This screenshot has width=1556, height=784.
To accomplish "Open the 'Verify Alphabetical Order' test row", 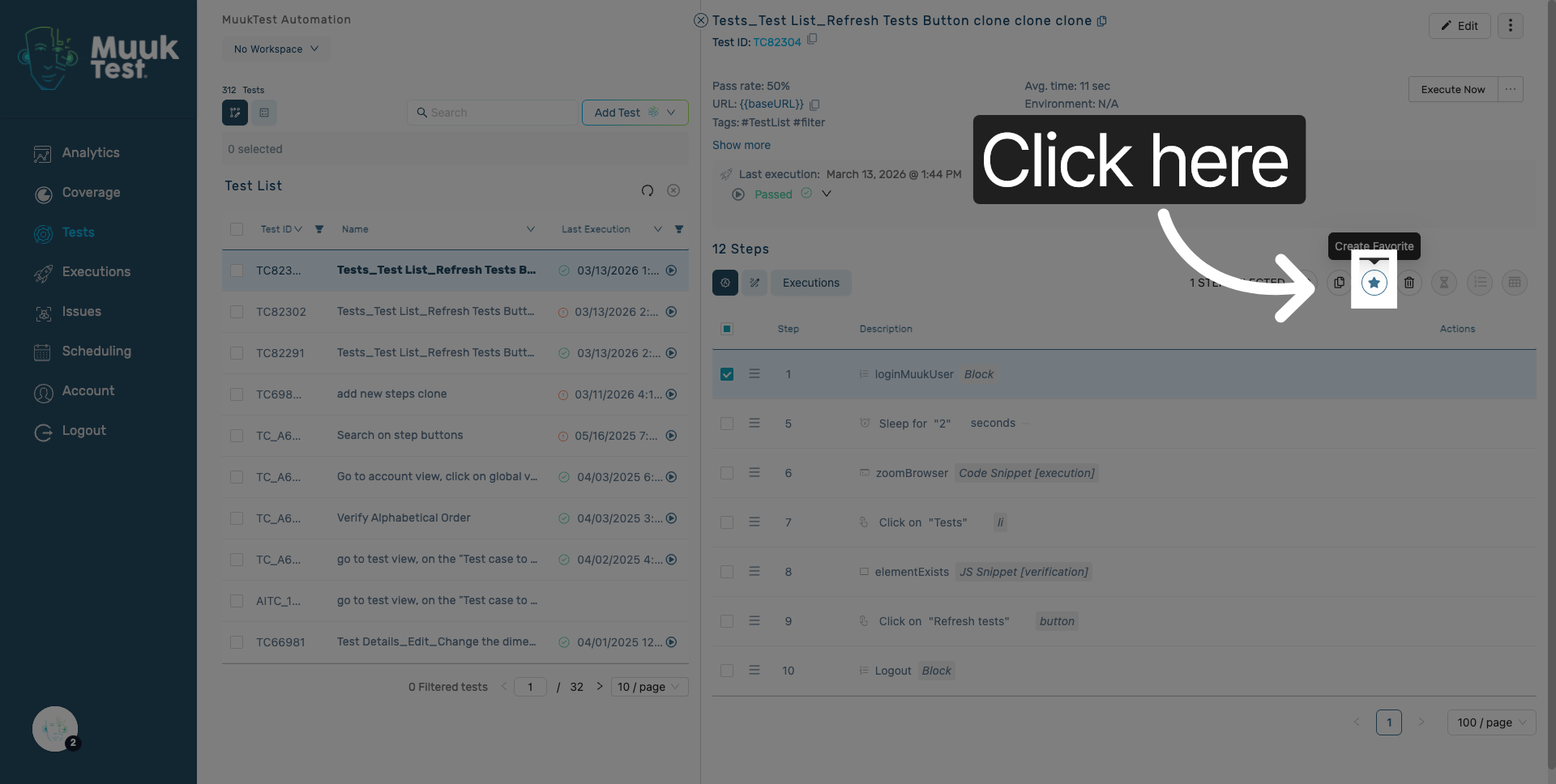I will (455, 518).
